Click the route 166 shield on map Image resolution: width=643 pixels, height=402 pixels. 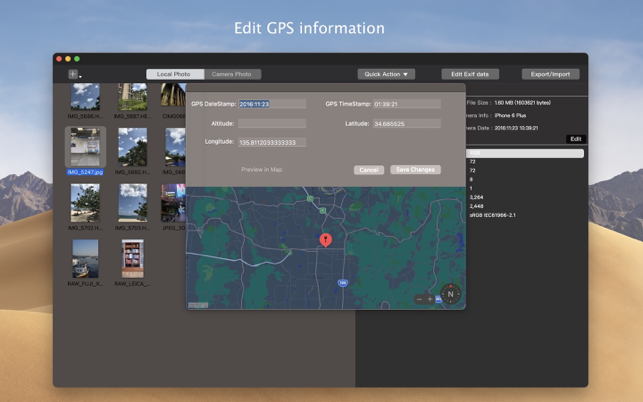[x=343, y=283]
